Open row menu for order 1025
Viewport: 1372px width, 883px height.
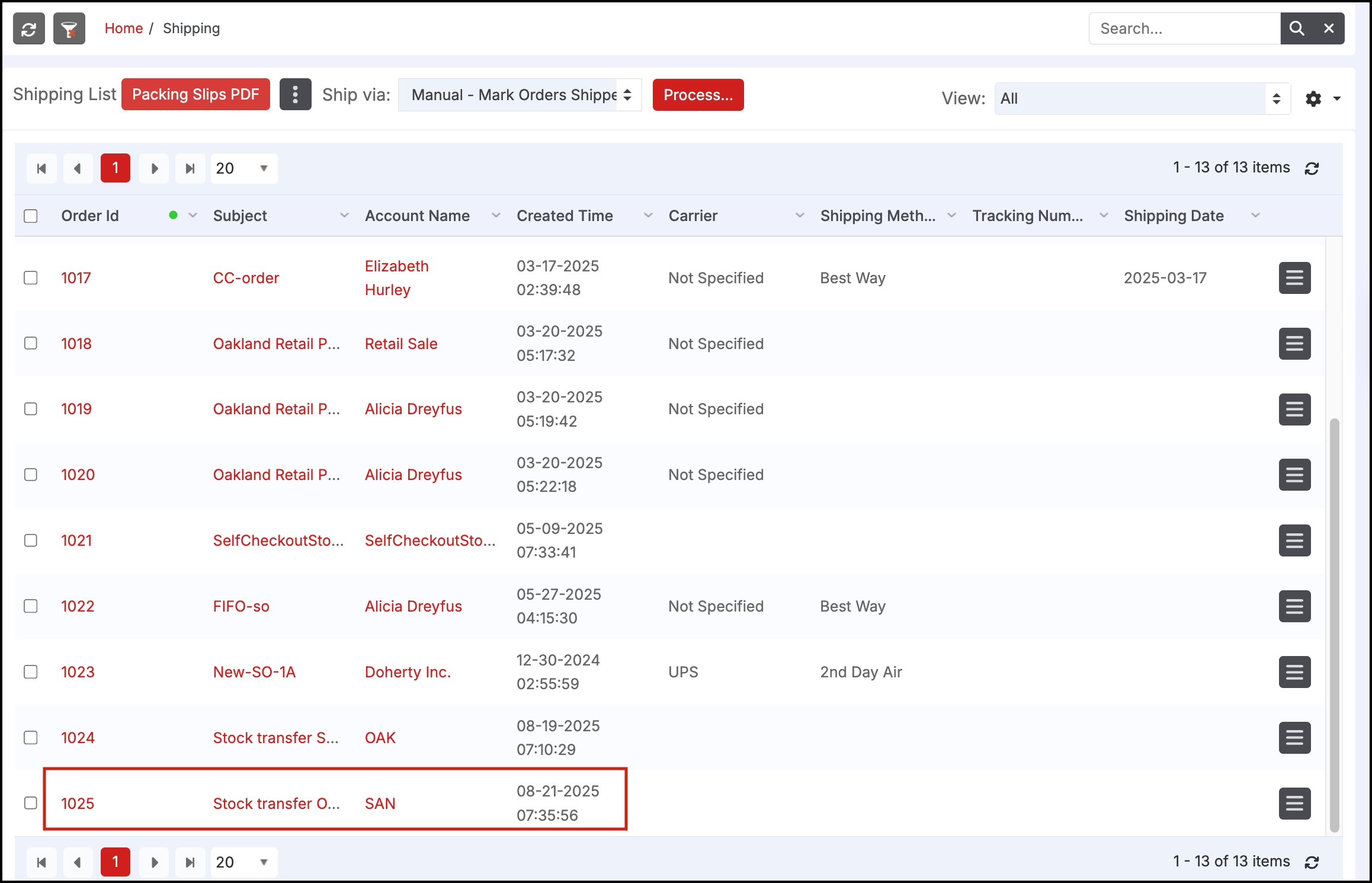1294,804
